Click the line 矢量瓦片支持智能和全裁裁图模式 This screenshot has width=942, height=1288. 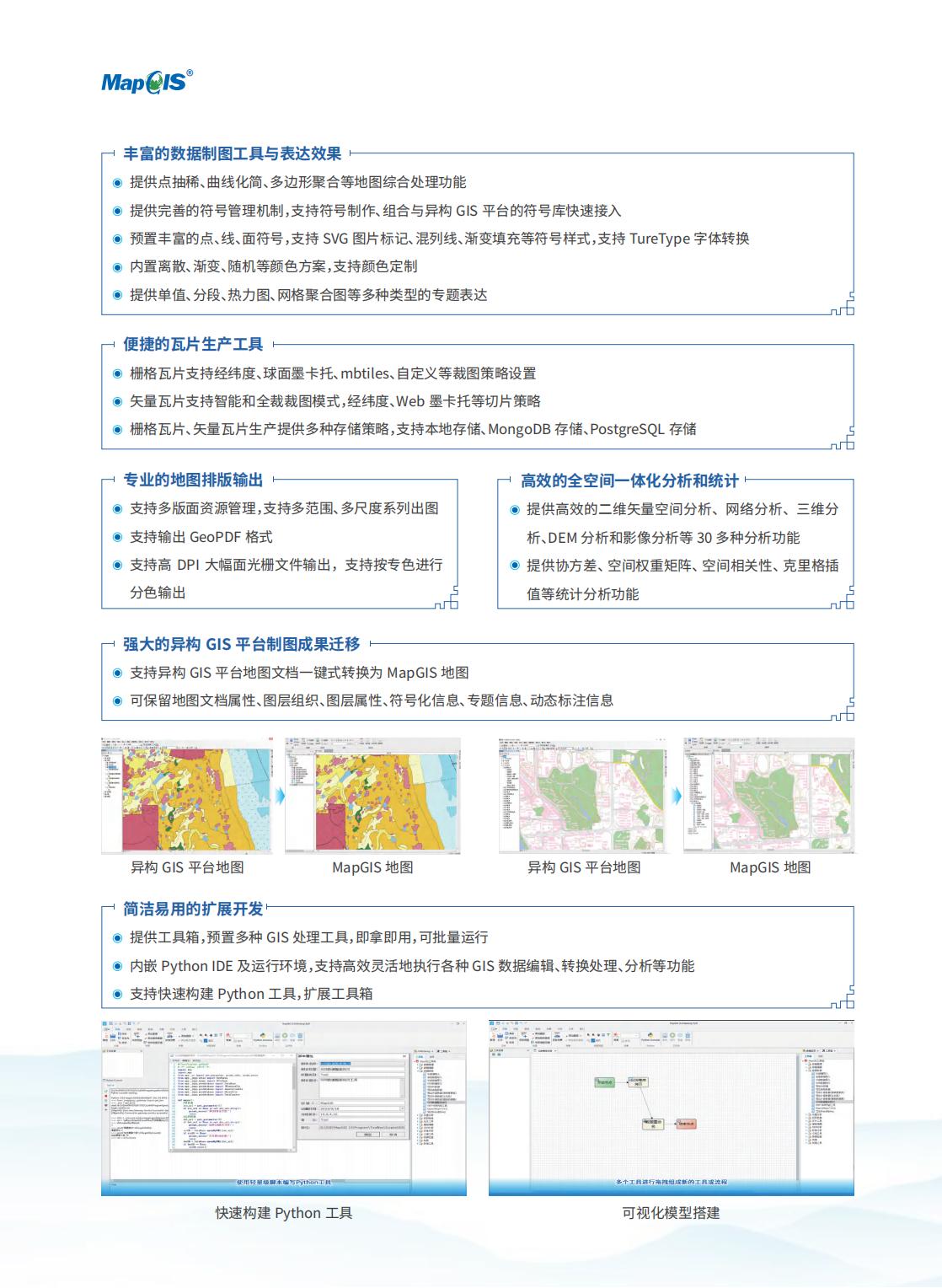(335, 401)
